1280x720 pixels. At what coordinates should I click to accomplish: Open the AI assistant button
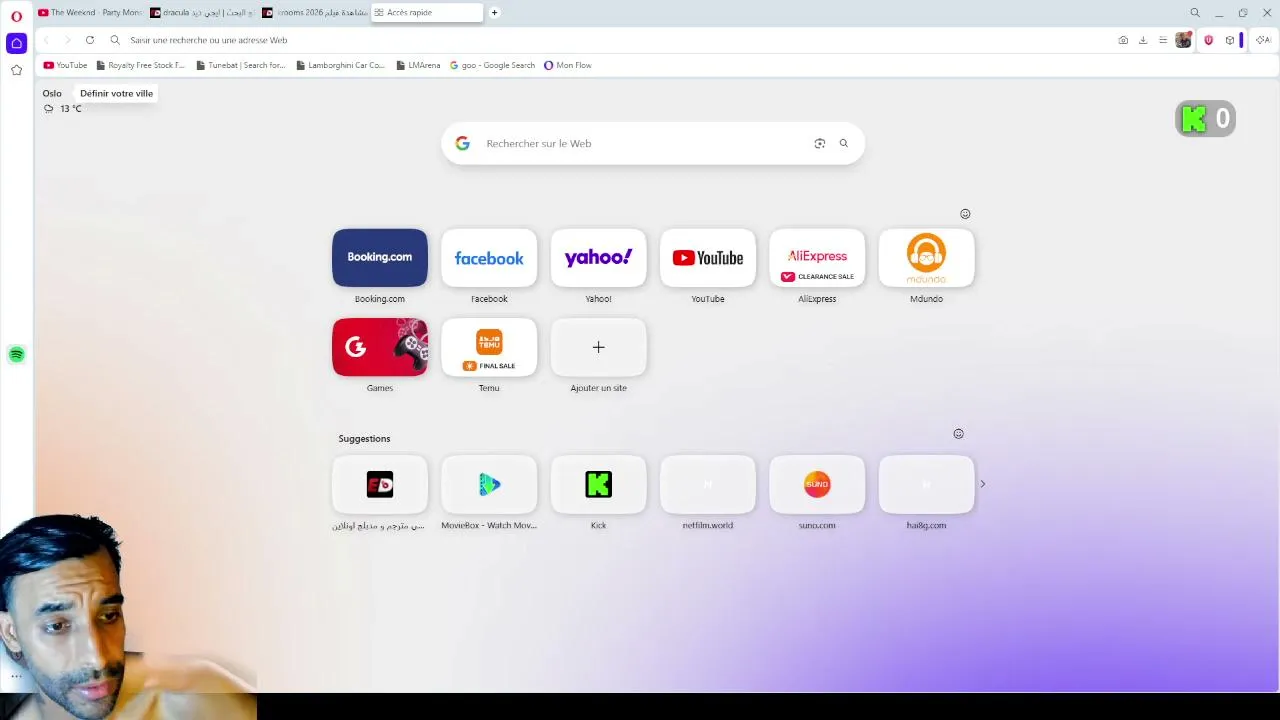point(1263,40)
